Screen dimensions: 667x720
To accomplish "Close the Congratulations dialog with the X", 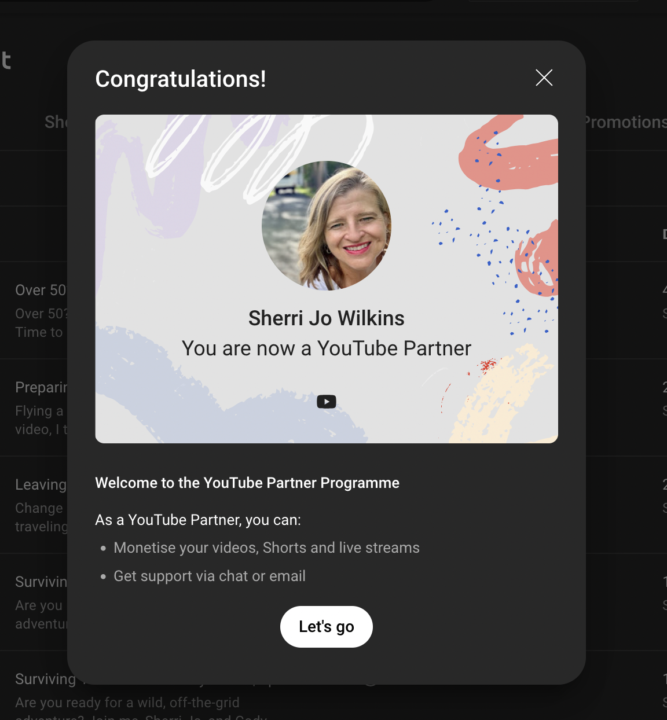I will (543, 78).
